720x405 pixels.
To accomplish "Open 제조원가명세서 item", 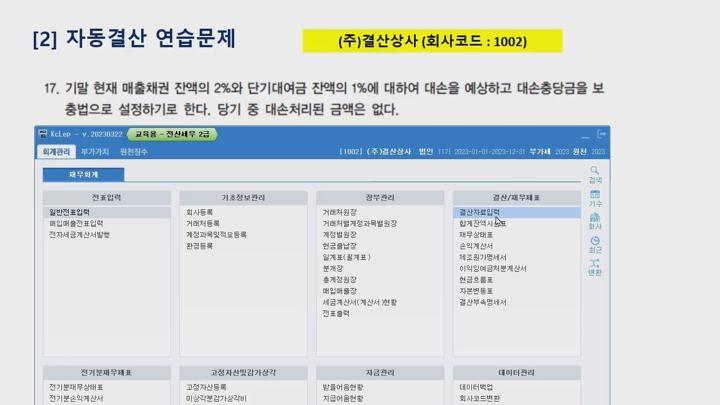I will pos(483,257).
